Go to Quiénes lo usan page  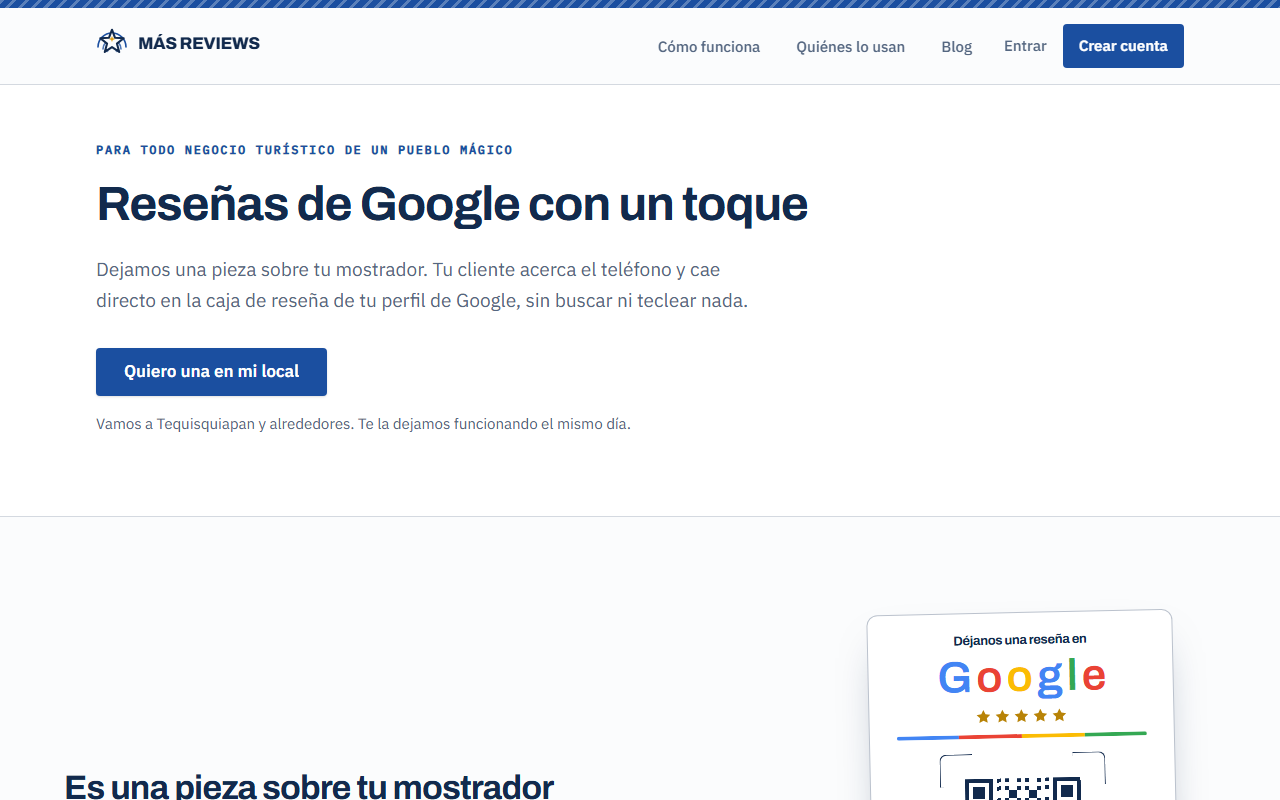coord(851,47)
